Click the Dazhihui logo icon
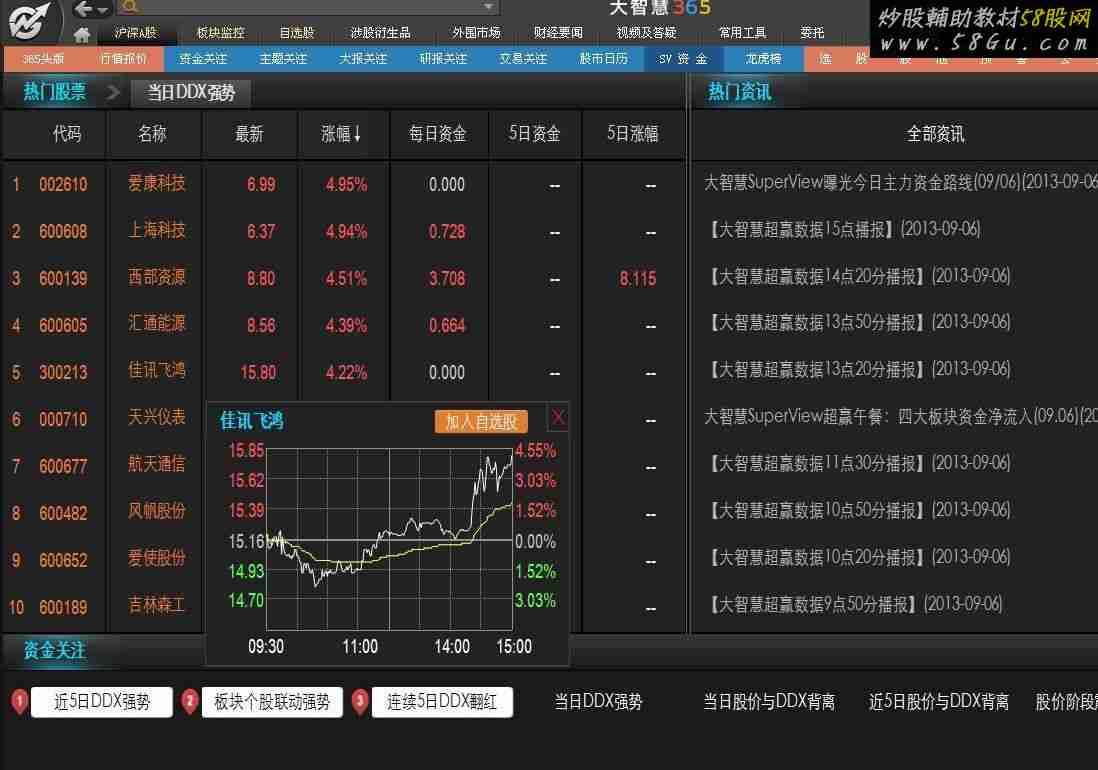 29,21
